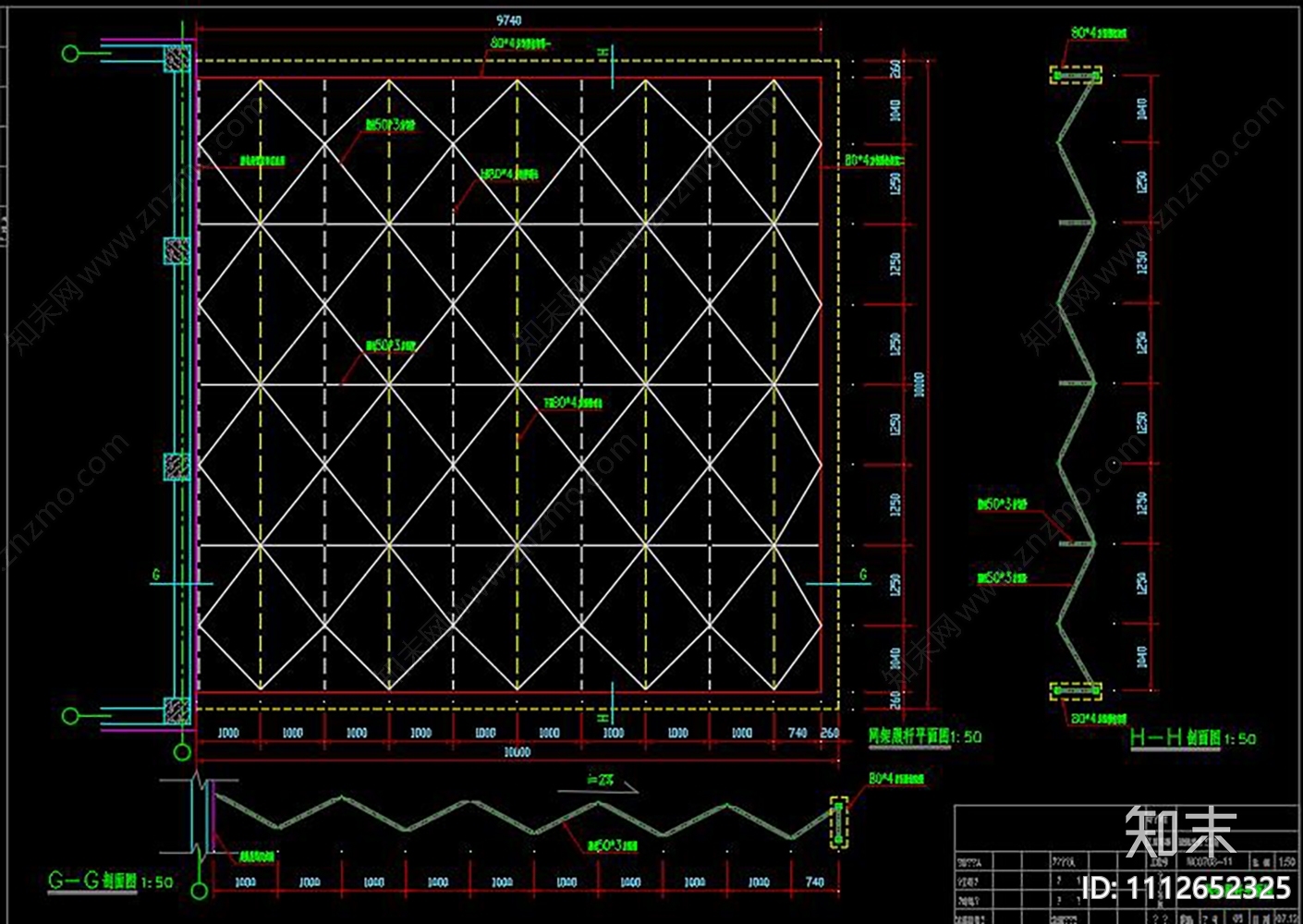Select yellow dashed beam box at bottom of H-H section
This screenshot has height=924, width=1303.
[1076, 690]
